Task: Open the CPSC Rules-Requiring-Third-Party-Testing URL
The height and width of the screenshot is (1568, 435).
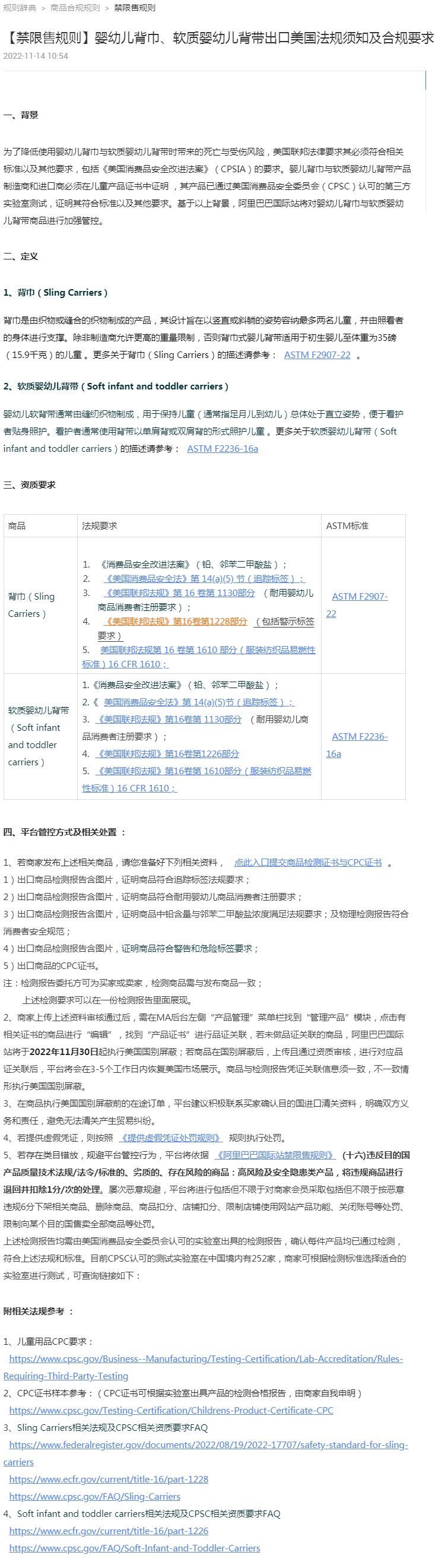Action: pyautogui.click(x=206, y=1358)
